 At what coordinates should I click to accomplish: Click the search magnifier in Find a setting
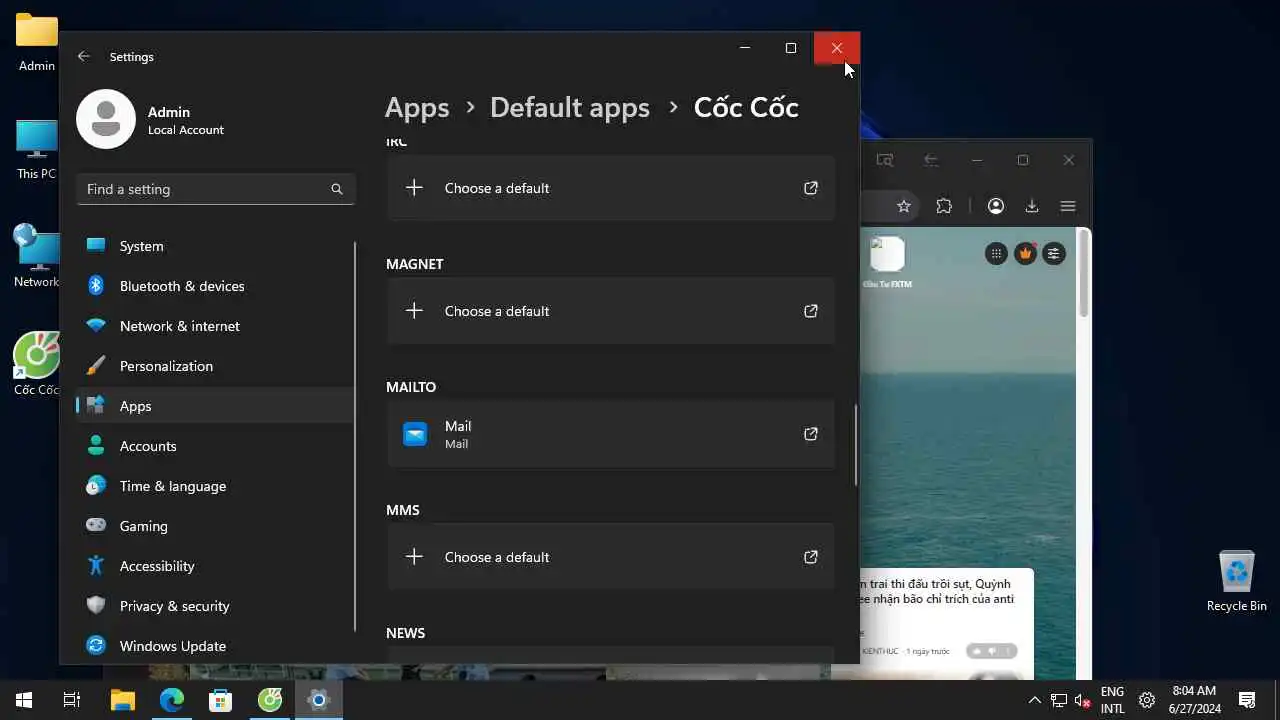(337, 189)
